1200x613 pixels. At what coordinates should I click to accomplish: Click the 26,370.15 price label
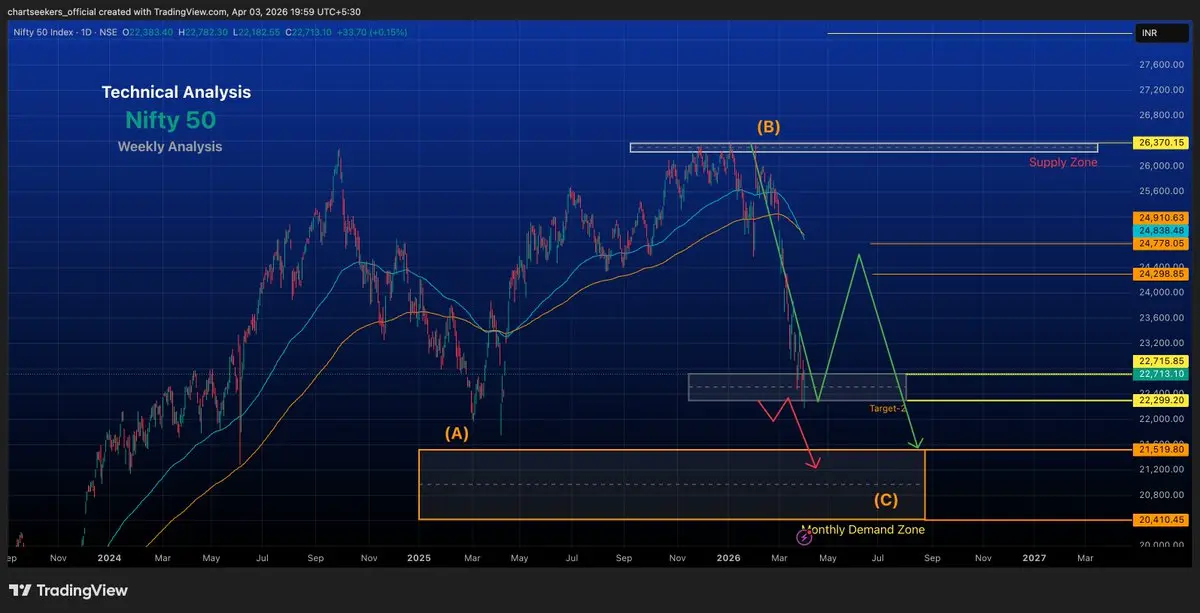pos(1160,143)
